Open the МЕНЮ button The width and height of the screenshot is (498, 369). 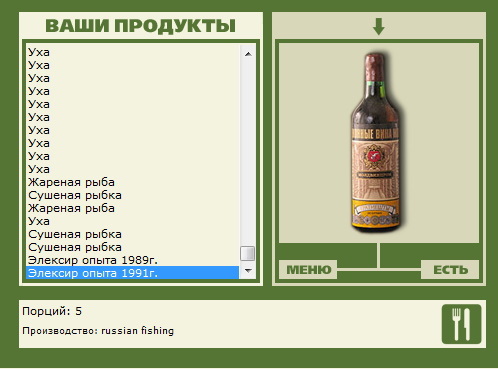coord(308,269)
